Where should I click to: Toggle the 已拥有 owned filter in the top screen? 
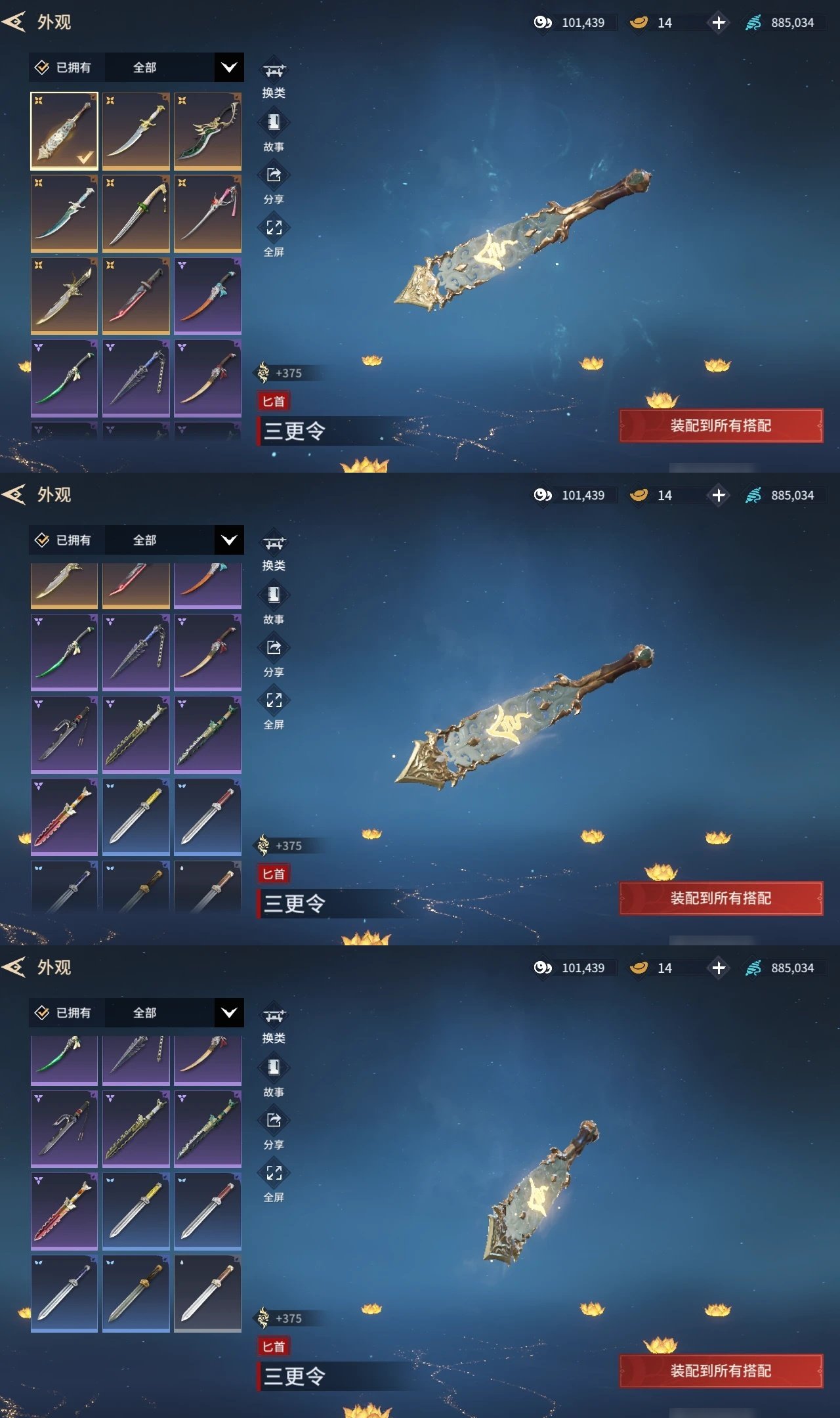[x=64, y=68]
